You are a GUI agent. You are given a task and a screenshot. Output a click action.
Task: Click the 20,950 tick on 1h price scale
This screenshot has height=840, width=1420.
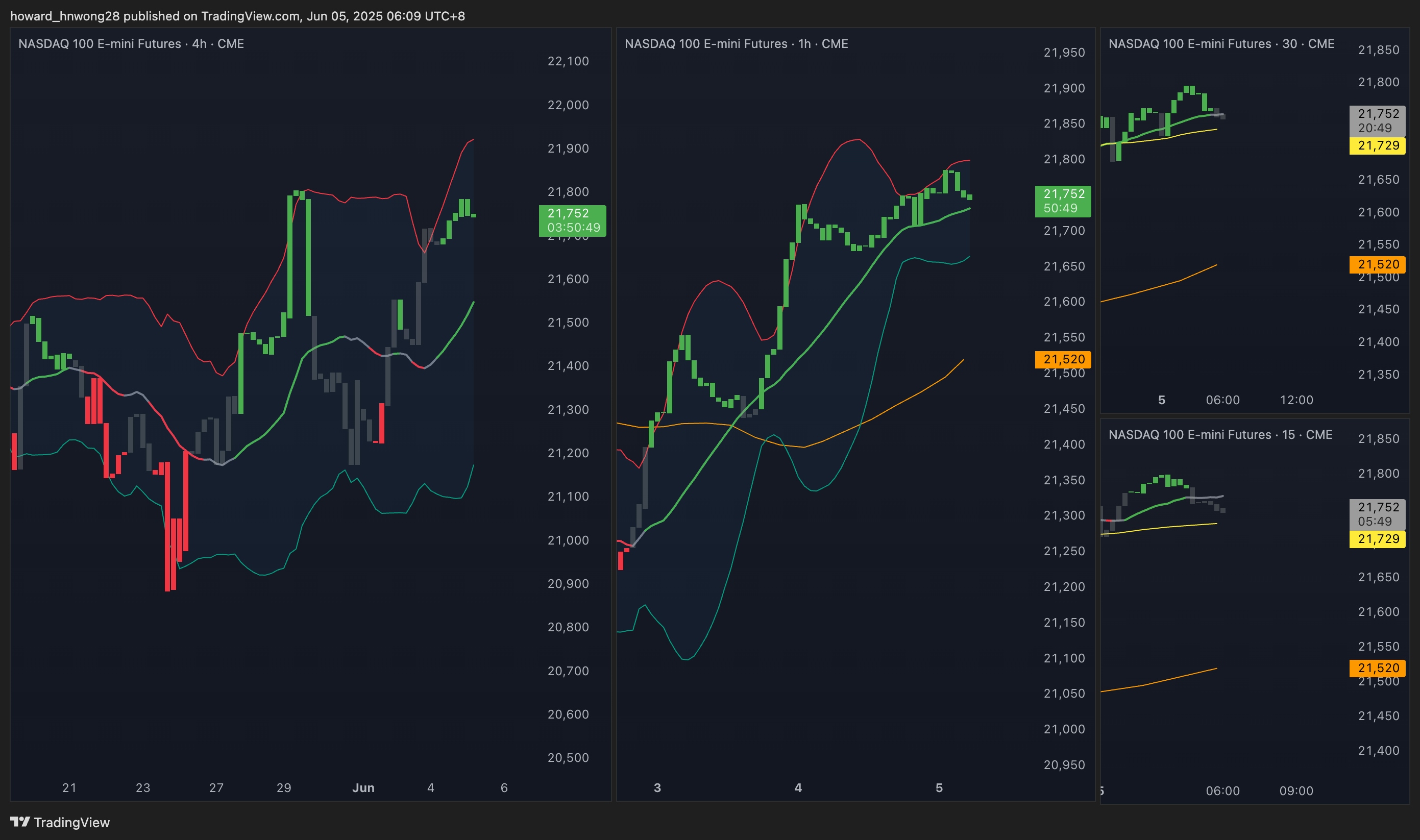(1064, 764)
